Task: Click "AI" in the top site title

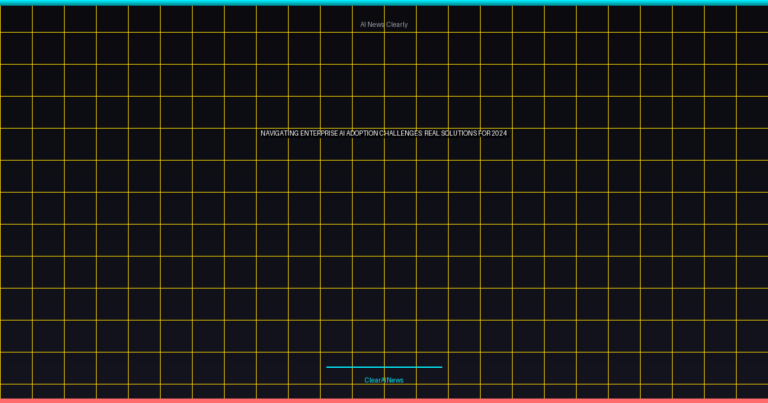Action: (x=363, y=24)
